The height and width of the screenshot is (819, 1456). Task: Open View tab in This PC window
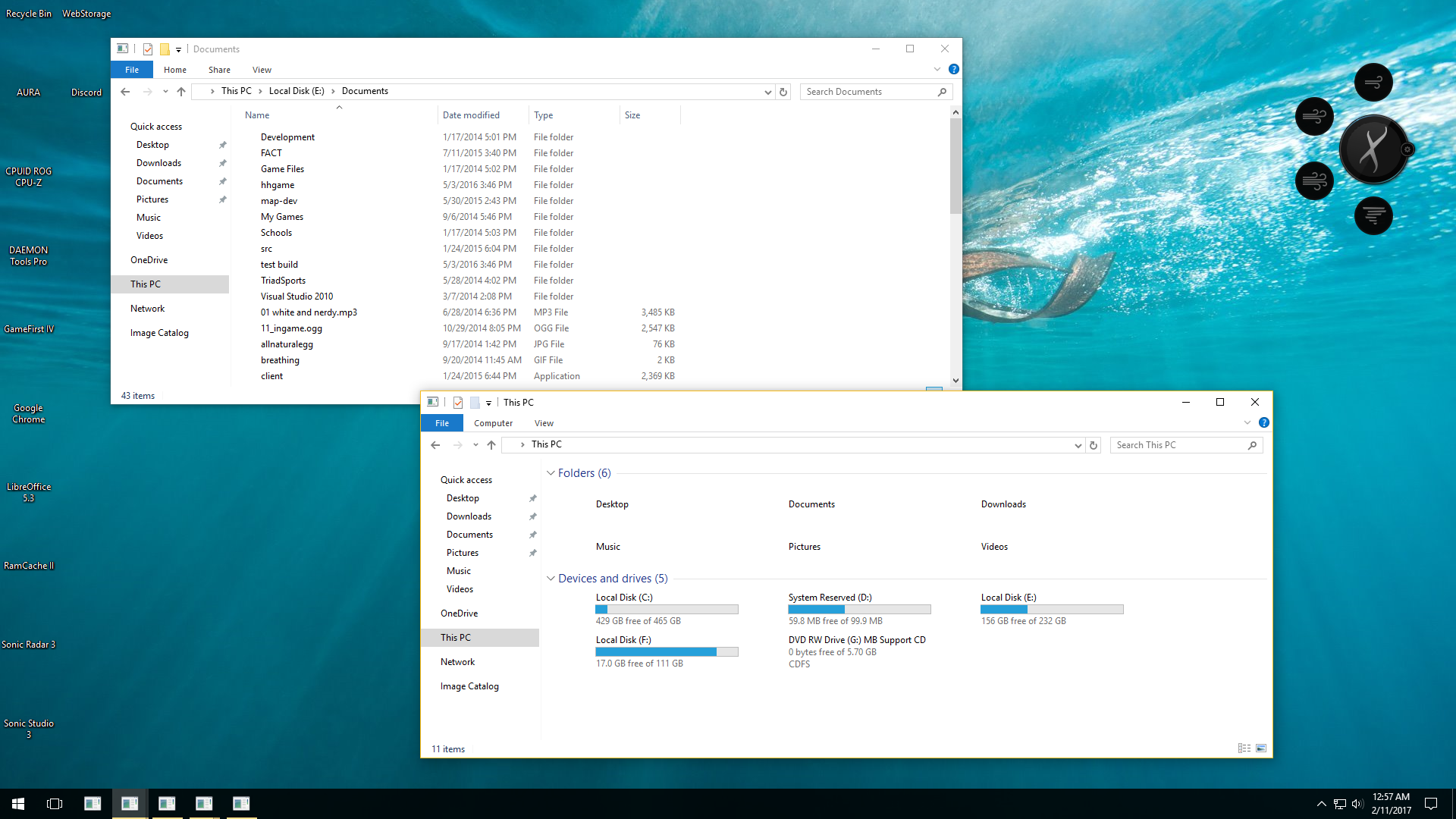pyautogui.click(x=544, y=423)
